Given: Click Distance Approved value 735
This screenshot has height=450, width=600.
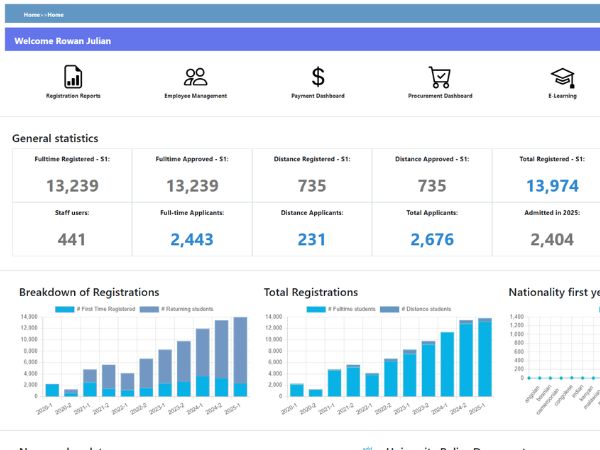Looking at the screenshot, I should 432,186.
